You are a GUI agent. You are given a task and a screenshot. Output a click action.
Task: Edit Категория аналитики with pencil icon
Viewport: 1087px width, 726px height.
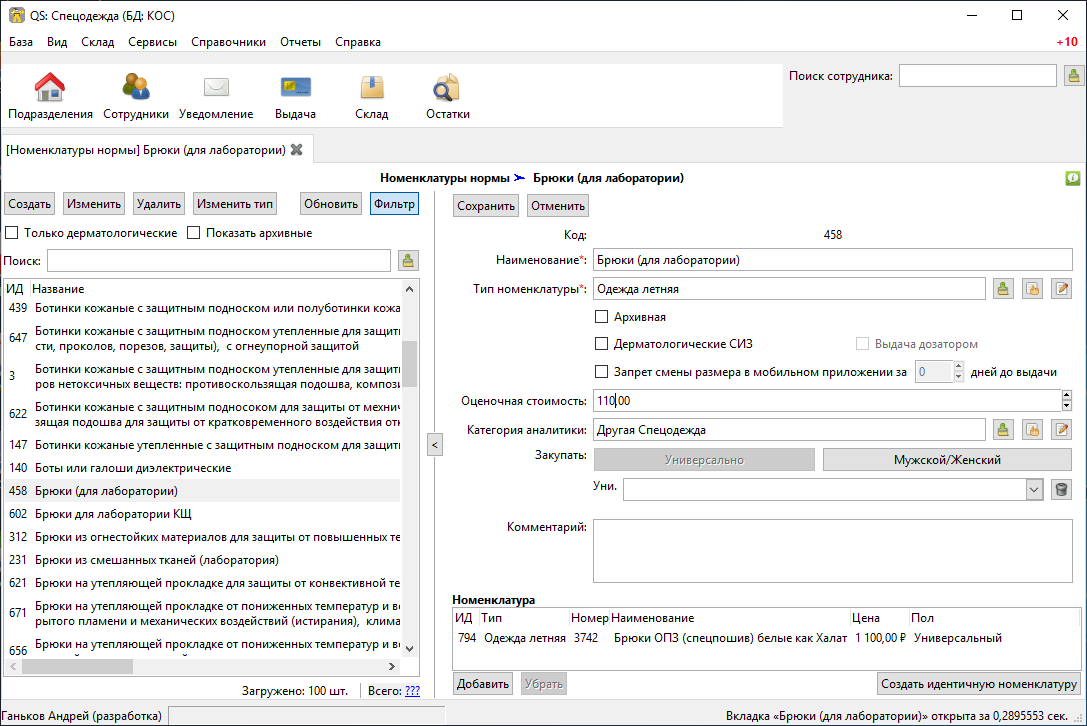pos(1061,430)
